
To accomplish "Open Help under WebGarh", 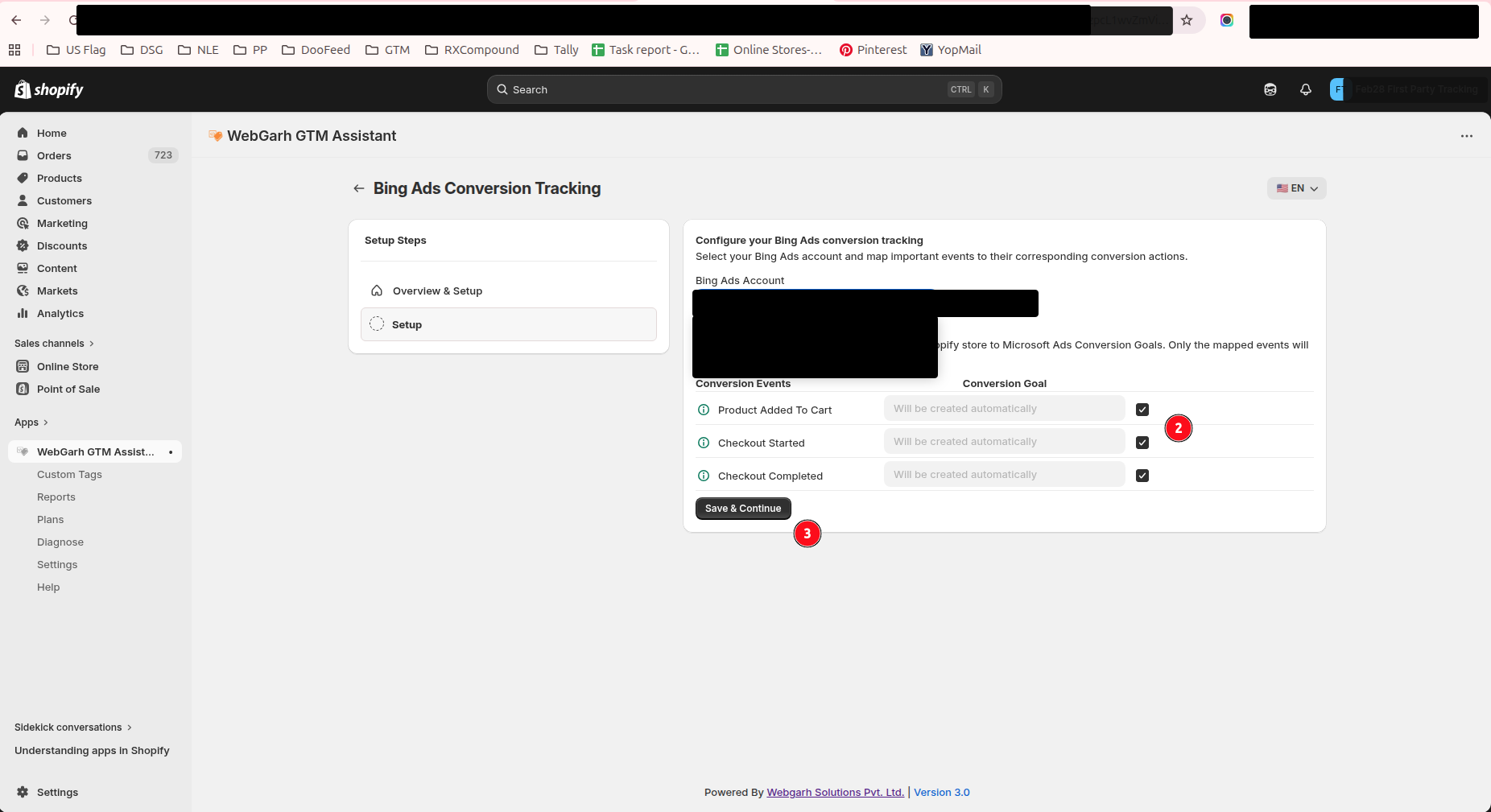I will [48, 587].
